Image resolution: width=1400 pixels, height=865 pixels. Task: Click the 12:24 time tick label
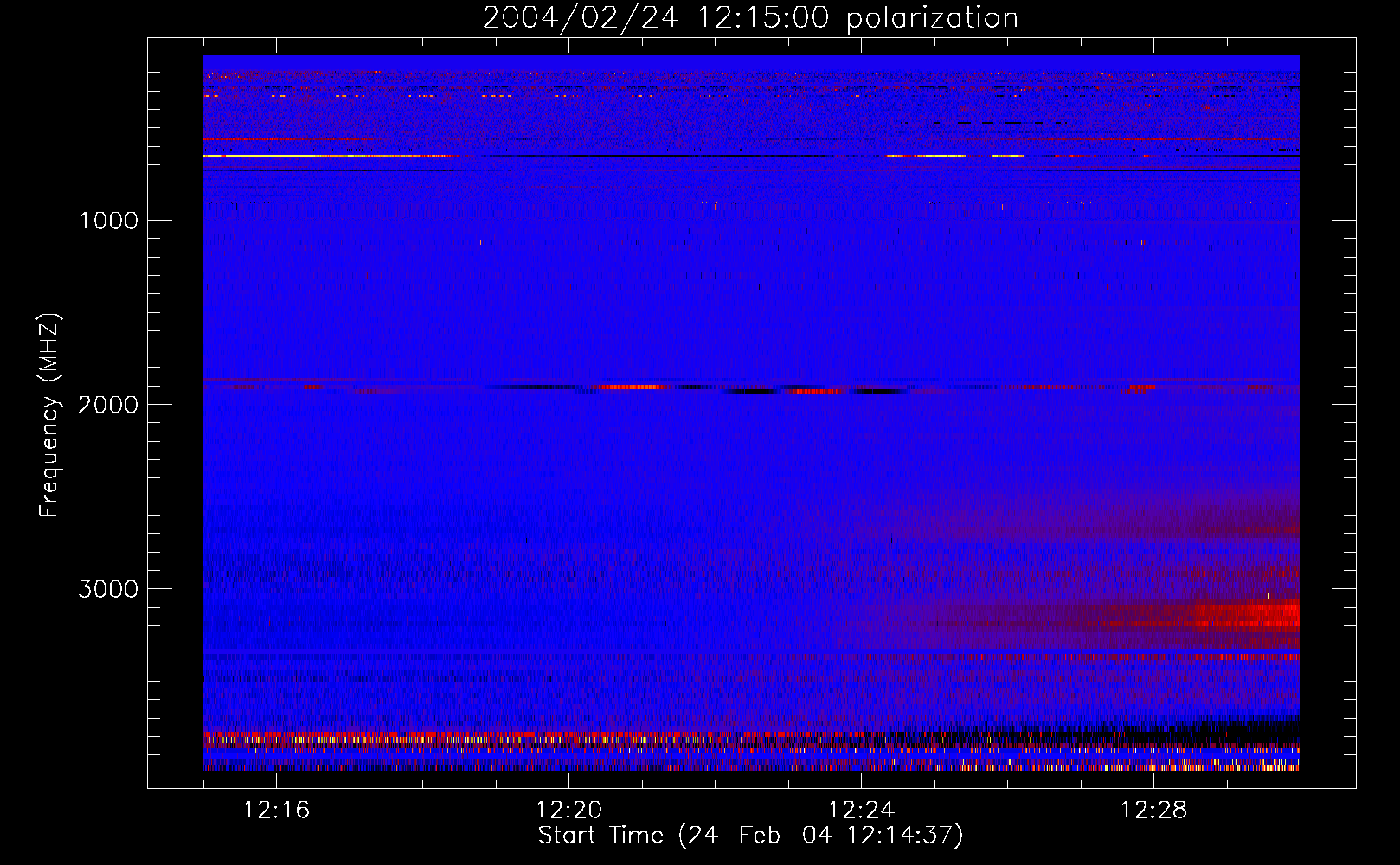pos(861,810)
